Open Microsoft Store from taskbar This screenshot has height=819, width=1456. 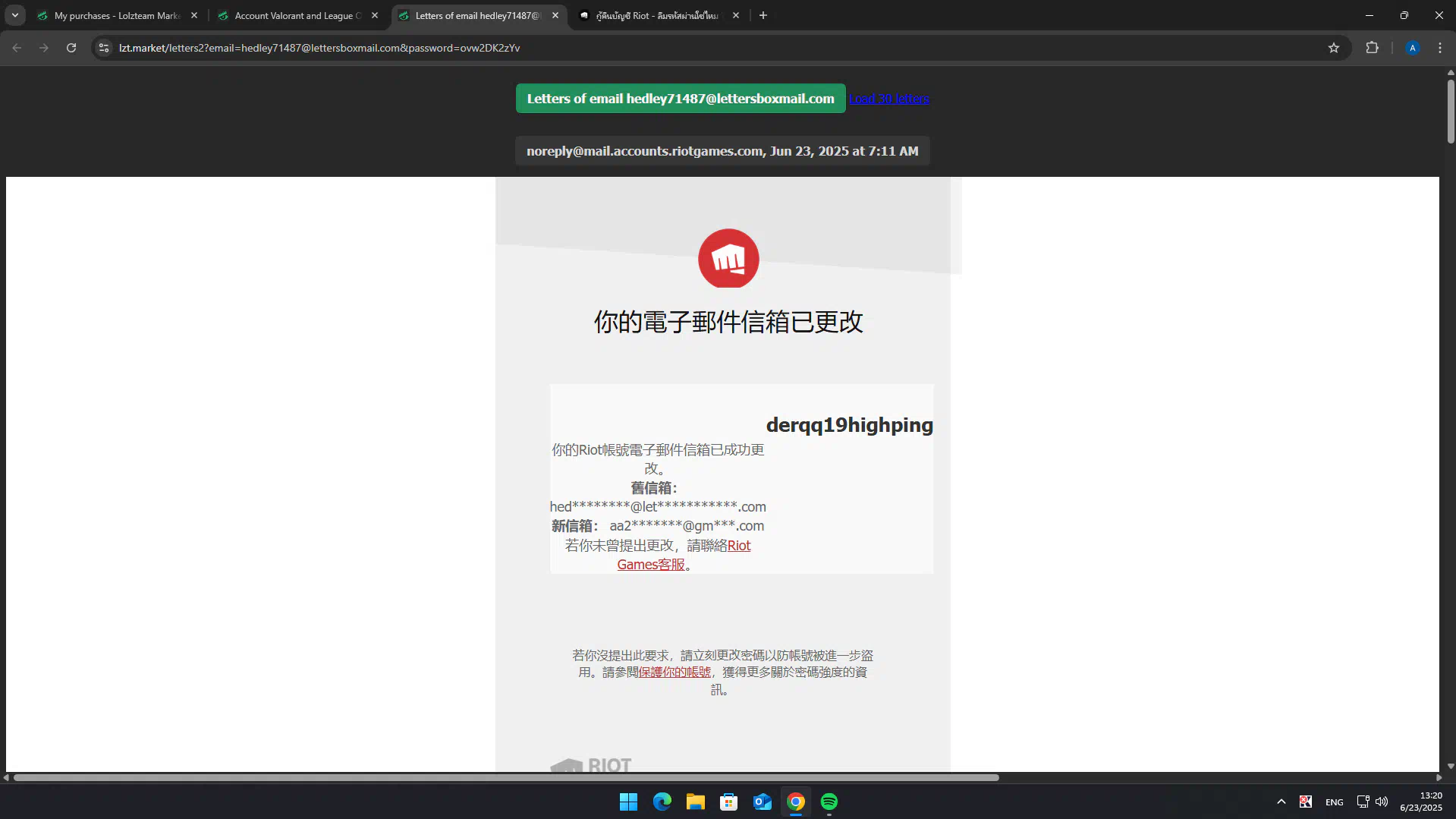[x=728, y=802]
